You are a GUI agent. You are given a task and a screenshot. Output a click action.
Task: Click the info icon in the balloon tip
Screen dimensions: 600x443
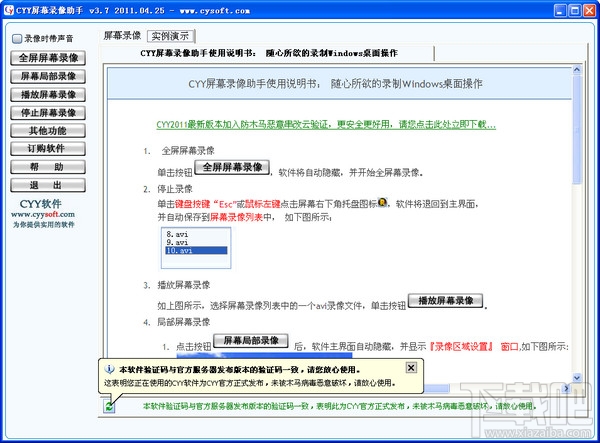click(x=109, y=369)
